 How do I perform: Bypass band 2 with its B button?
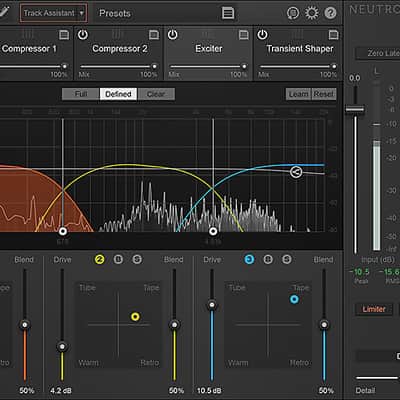pos(118,259)
